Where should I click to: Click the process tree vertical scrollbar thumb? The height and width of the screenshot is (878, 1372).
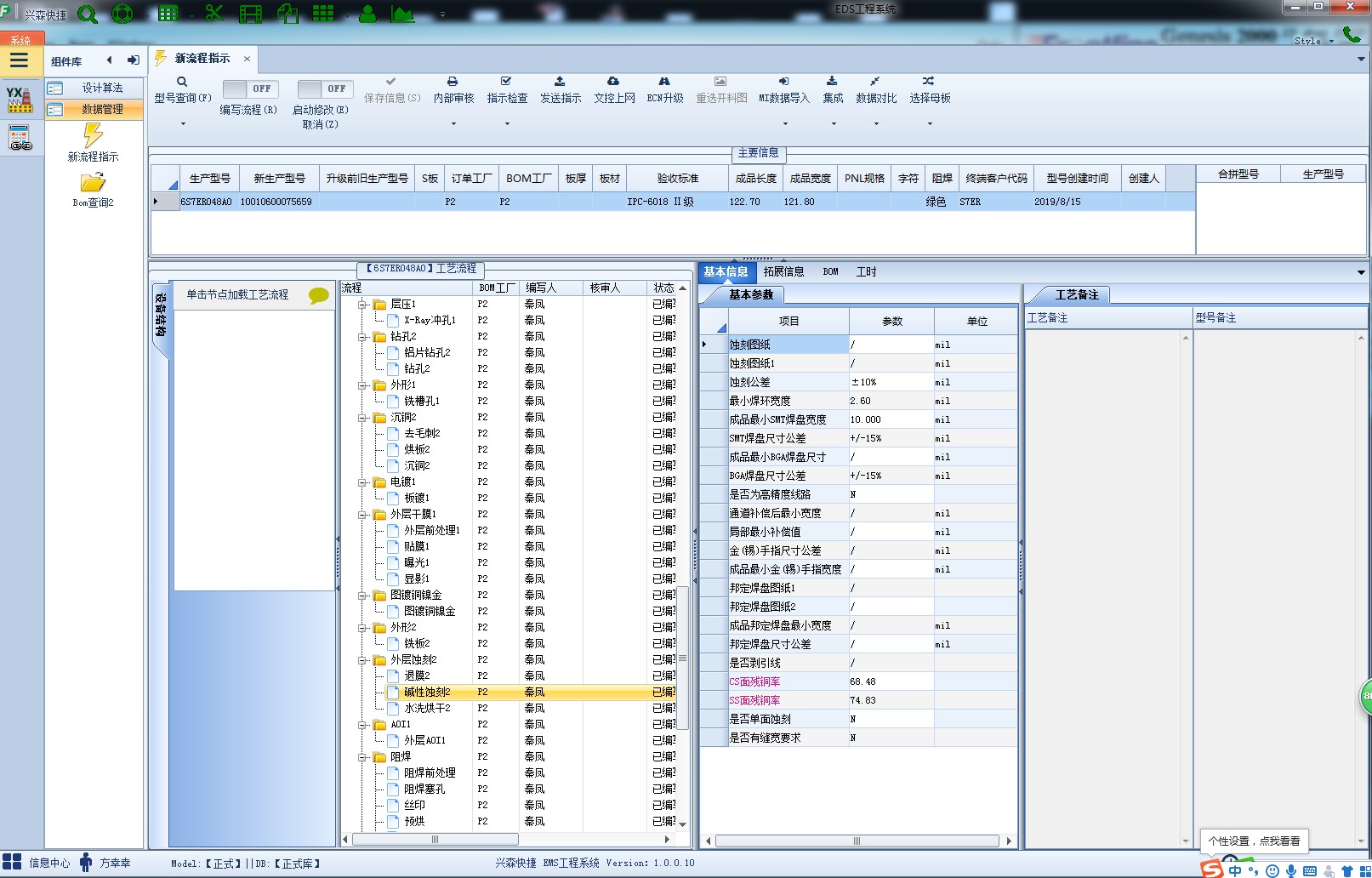pyautogui.click(x=682, y=658)
